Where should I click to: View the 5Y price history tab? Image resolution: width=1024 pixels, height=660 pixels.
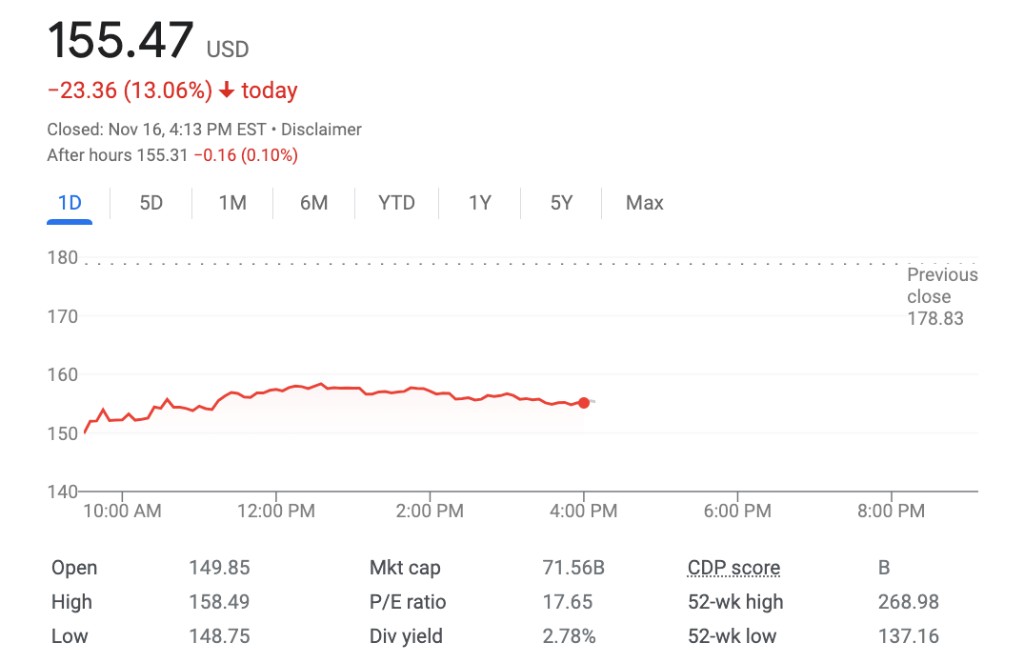561,203
